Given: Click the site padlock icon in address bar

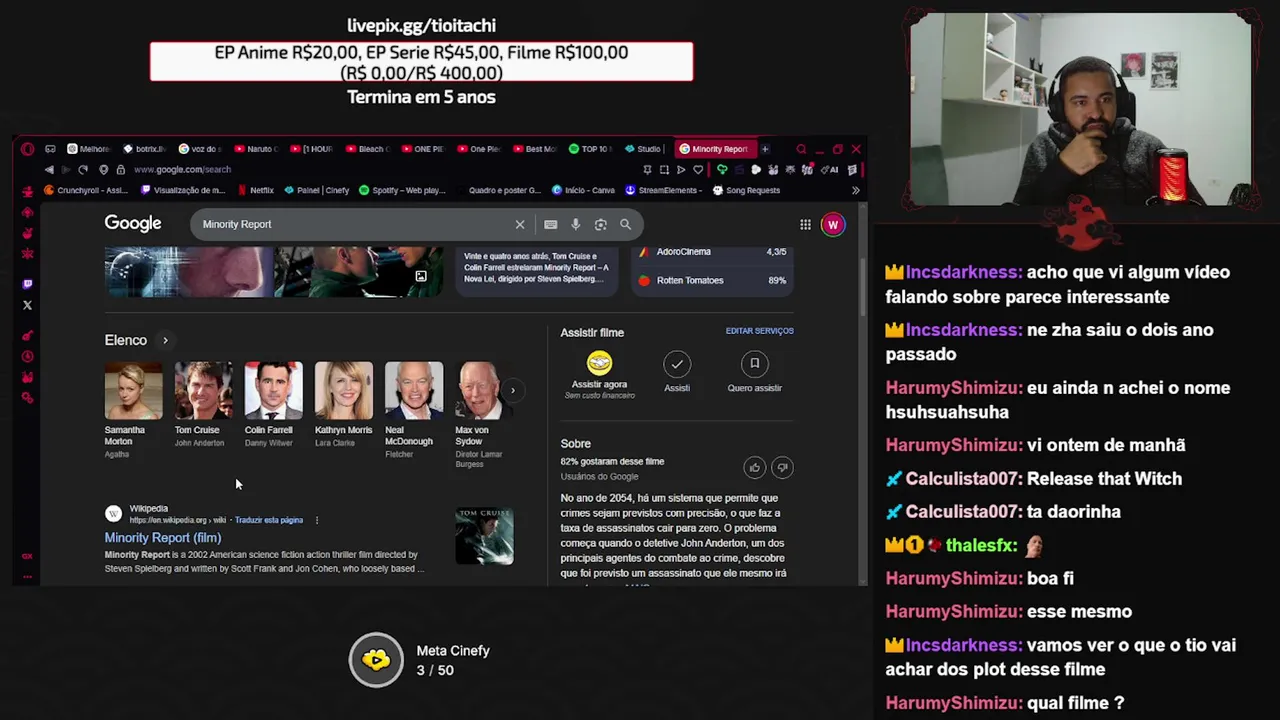Looking at the screenshot, I should click(120, 170).
